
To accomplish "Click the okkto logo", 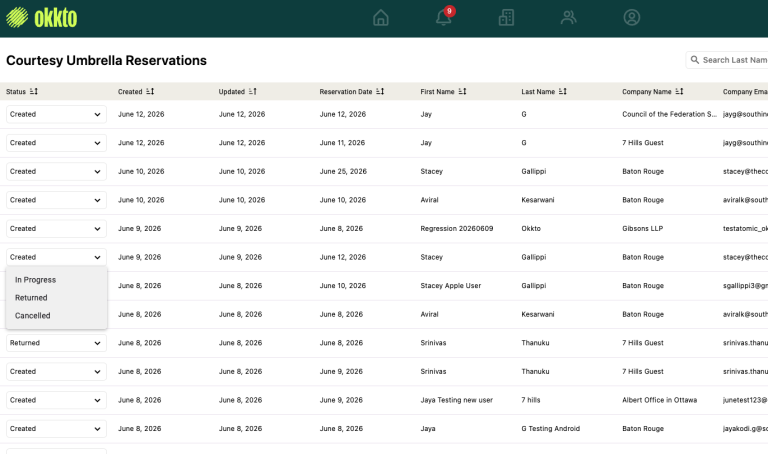I will tap(42, 18).
